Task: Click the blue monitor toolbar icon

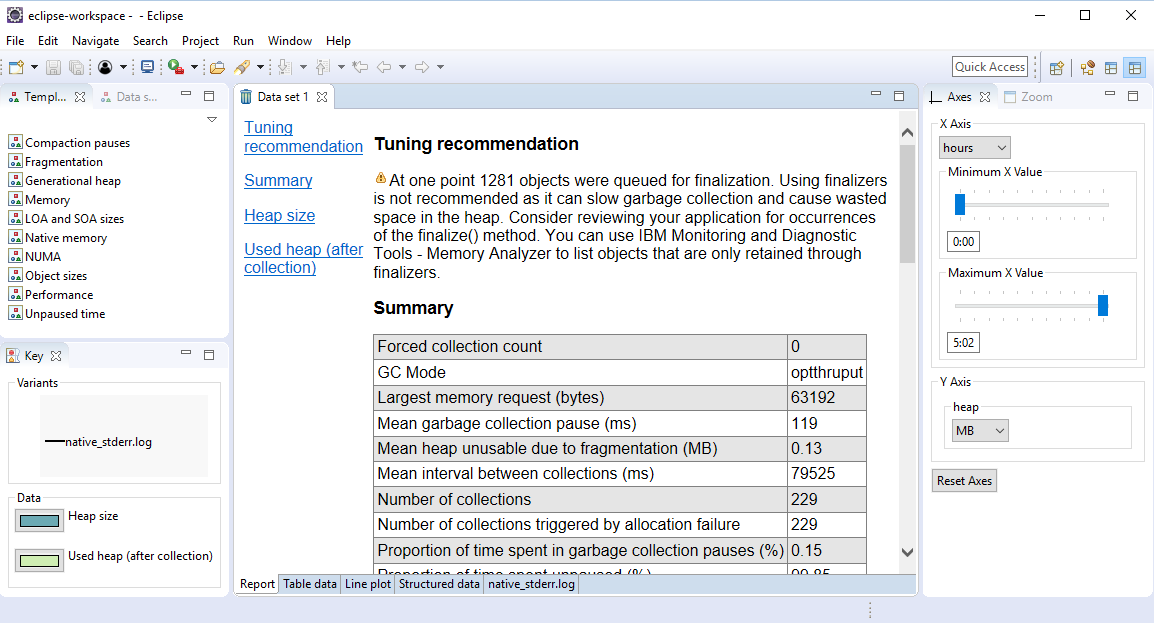Action: pos(147,68)
